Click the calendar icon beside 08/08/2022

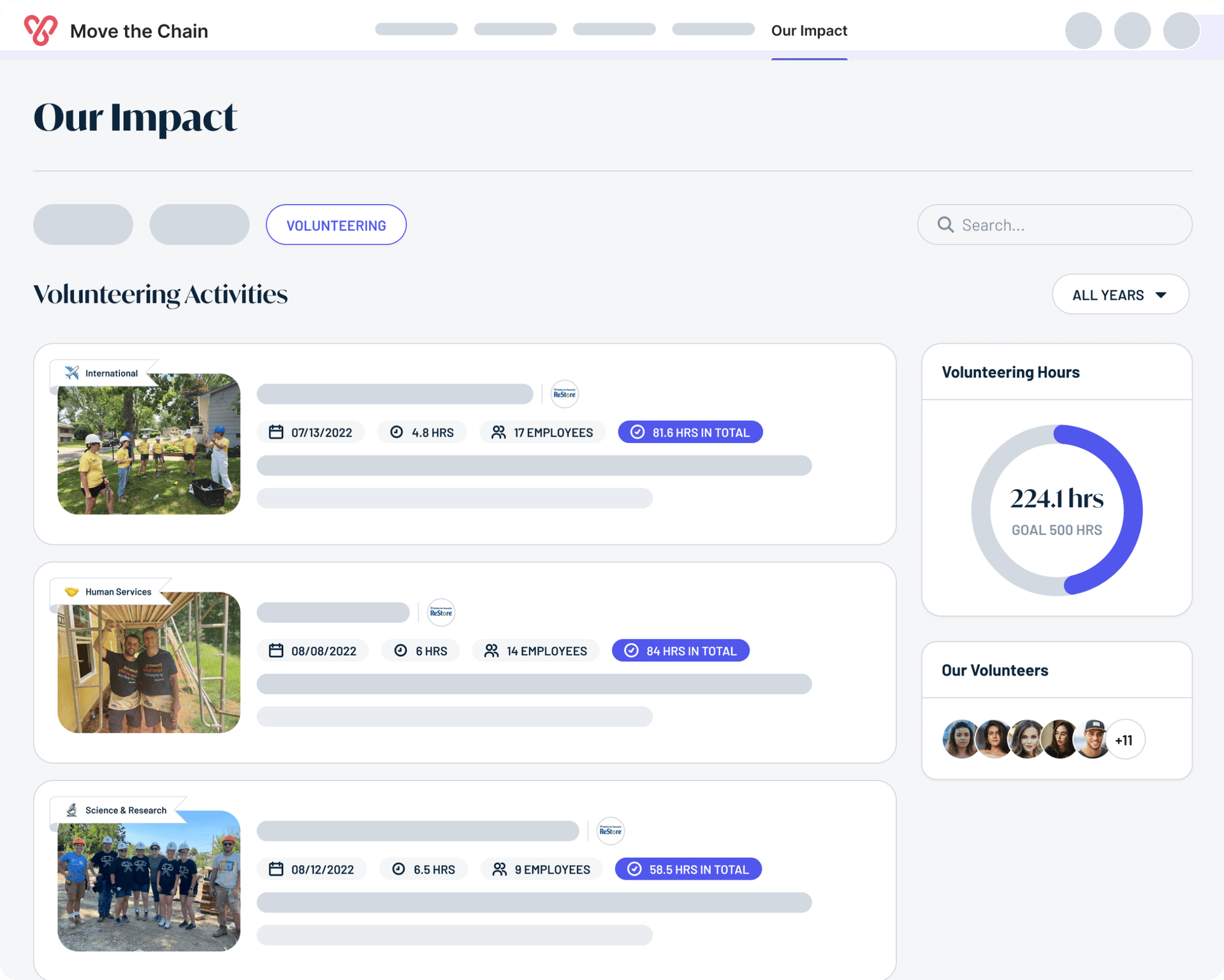click(276, 650)
